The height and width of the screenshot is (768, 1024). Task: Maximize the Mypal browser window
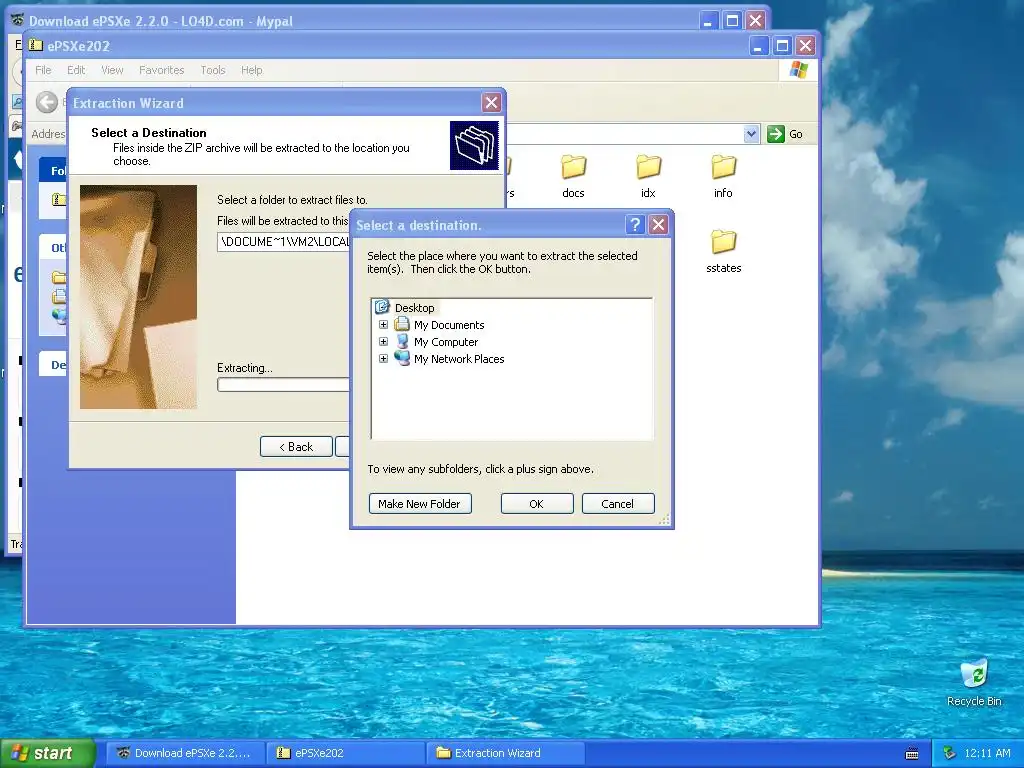732,21
